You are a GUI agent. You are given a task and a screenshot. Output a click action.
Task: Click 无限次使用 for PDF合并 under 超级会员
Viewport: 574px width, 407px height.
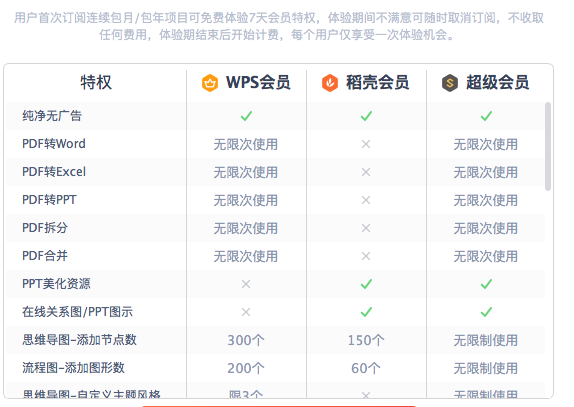click(x=486, y=257)
